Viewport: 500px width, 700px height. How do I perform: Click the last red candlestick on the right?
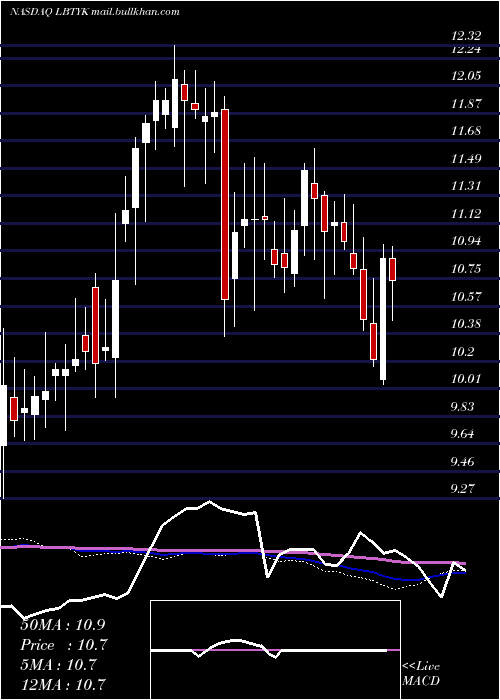(x=392, y=270)
